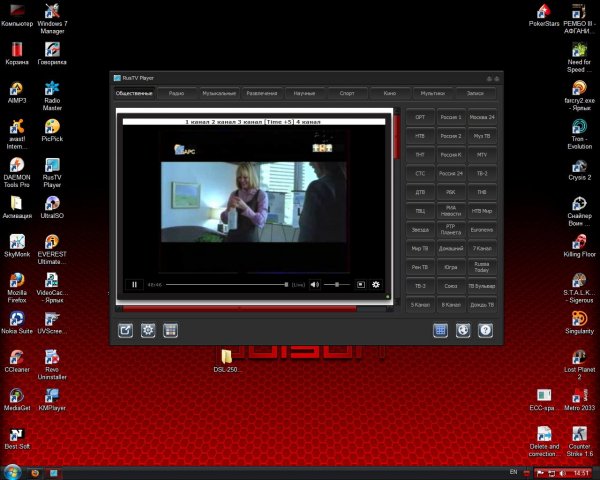The image size is (600, 480).
Task: Open Revo Uninstaller desktop shortcut
Action: [x=52, y=365]
